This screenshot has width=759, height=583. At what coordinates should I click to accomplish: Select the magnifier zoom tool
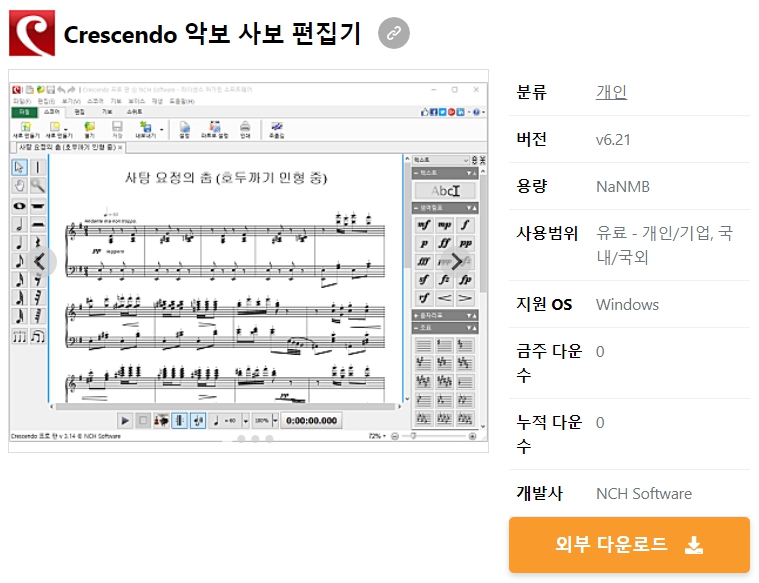coord(38,186)
